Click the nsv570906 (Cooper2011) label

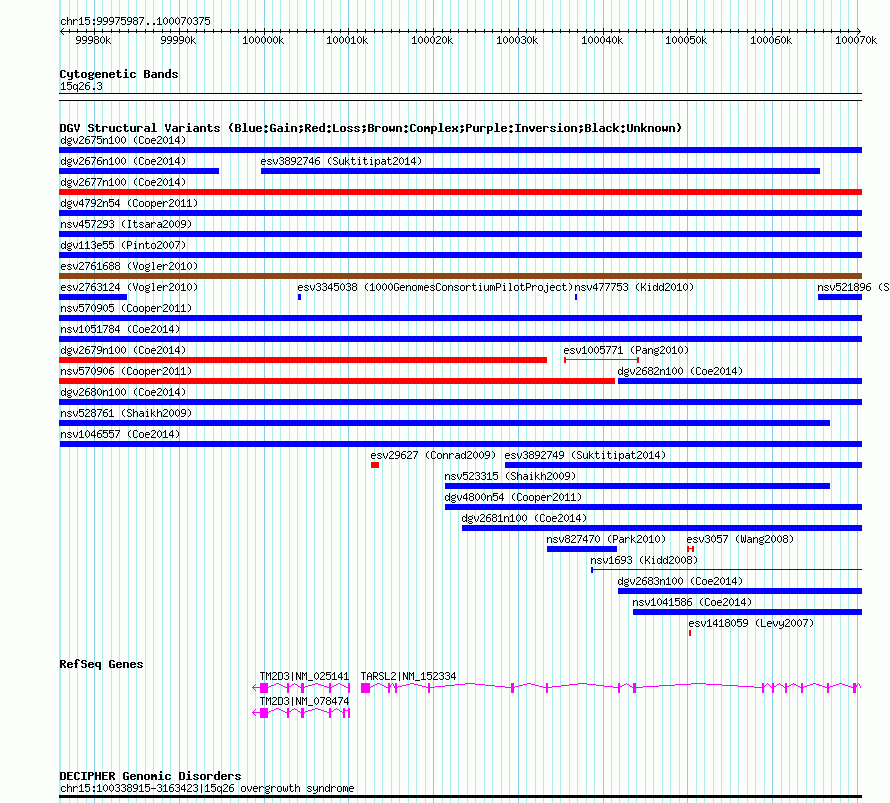click(x=126, y=371)
